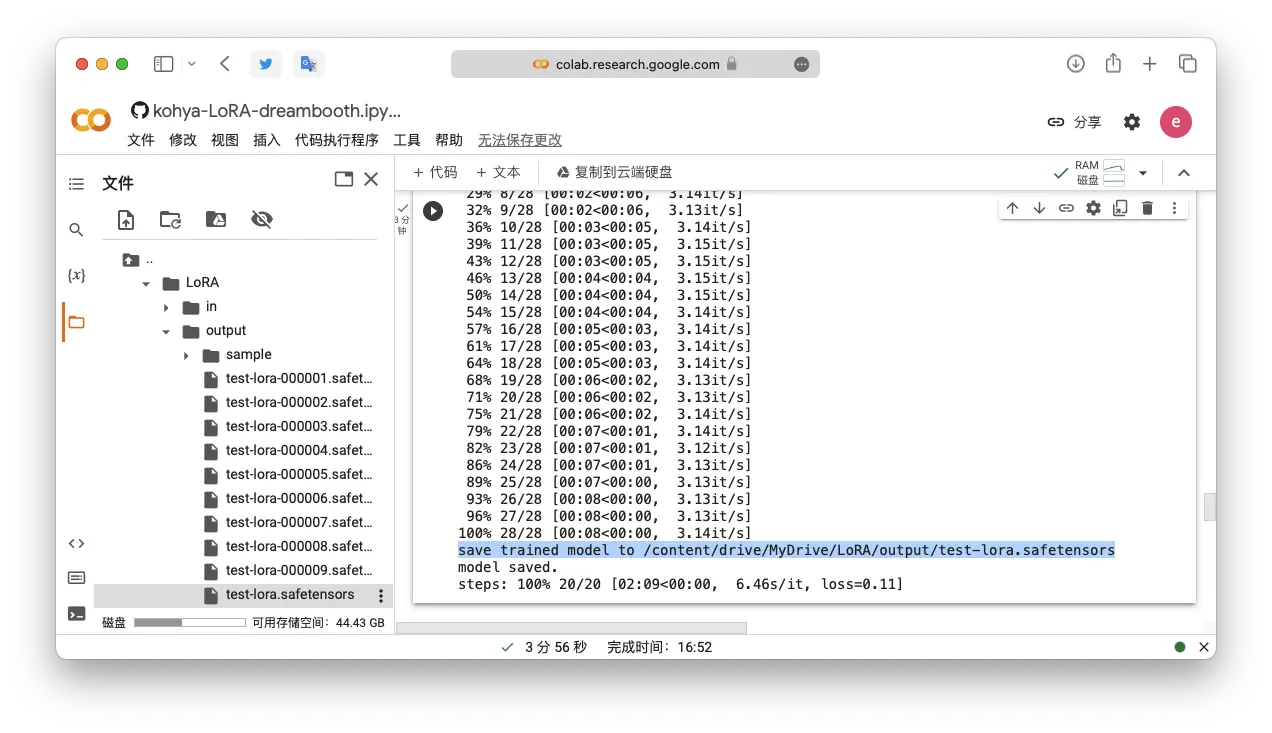This screenshot has width=1272, height=733.
Task: Collapse the LoRA folder
Action: pyautogui.click(x=146, y=283)
